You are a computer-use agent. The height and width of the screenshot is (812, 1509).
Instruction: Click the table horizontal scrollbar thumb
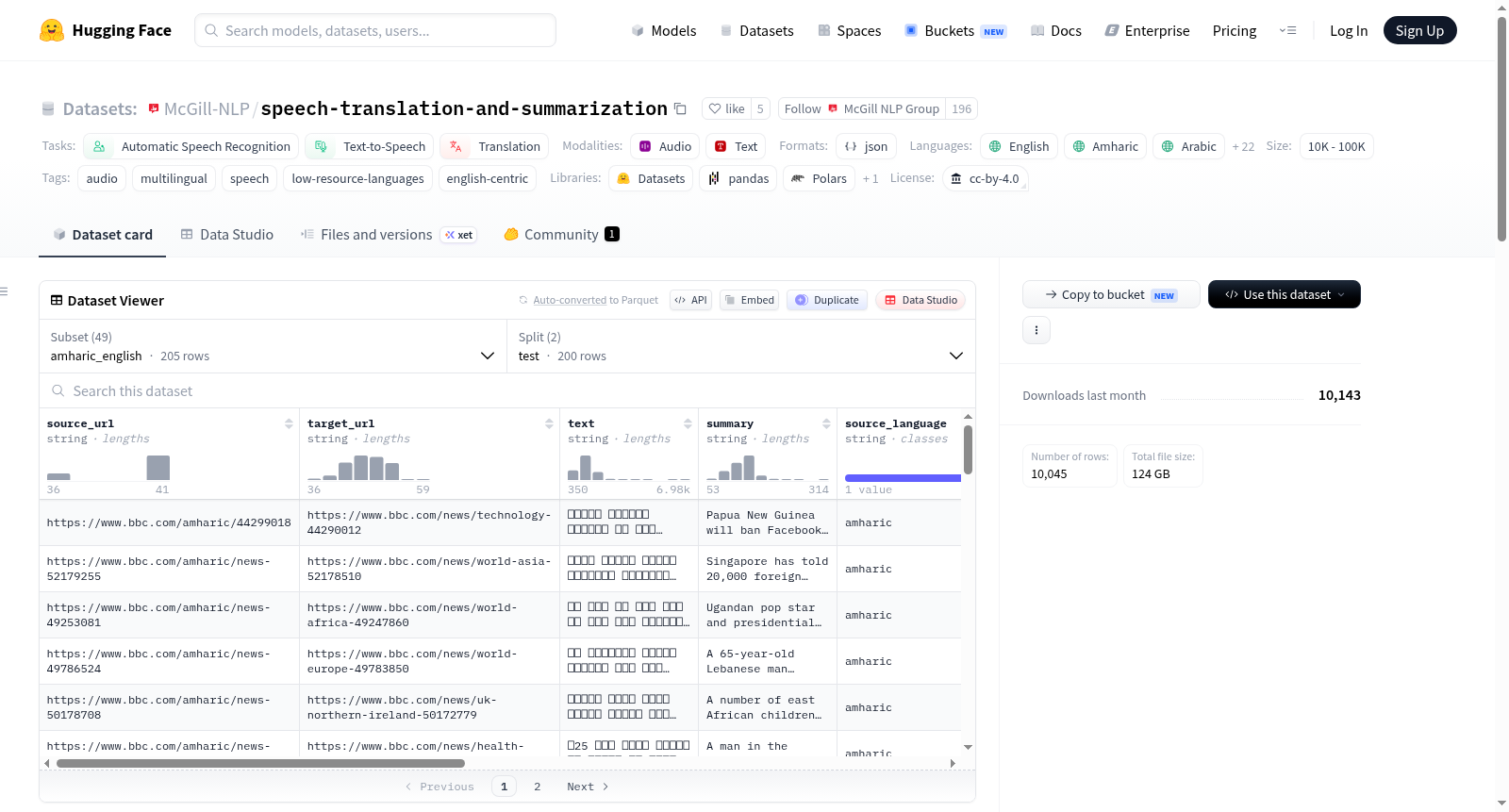260,763
